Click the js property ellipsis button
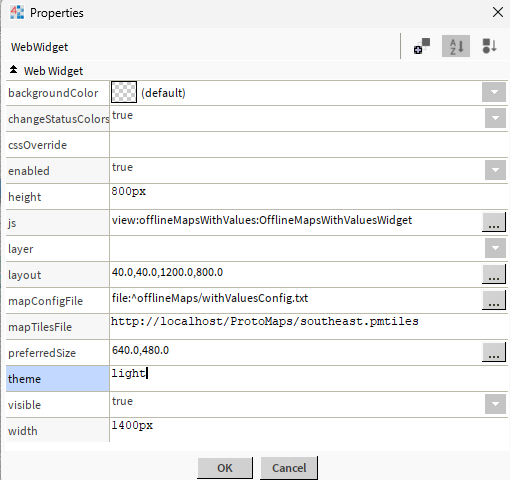This screenshot has height=480, width=510. (x=494, y=222)
